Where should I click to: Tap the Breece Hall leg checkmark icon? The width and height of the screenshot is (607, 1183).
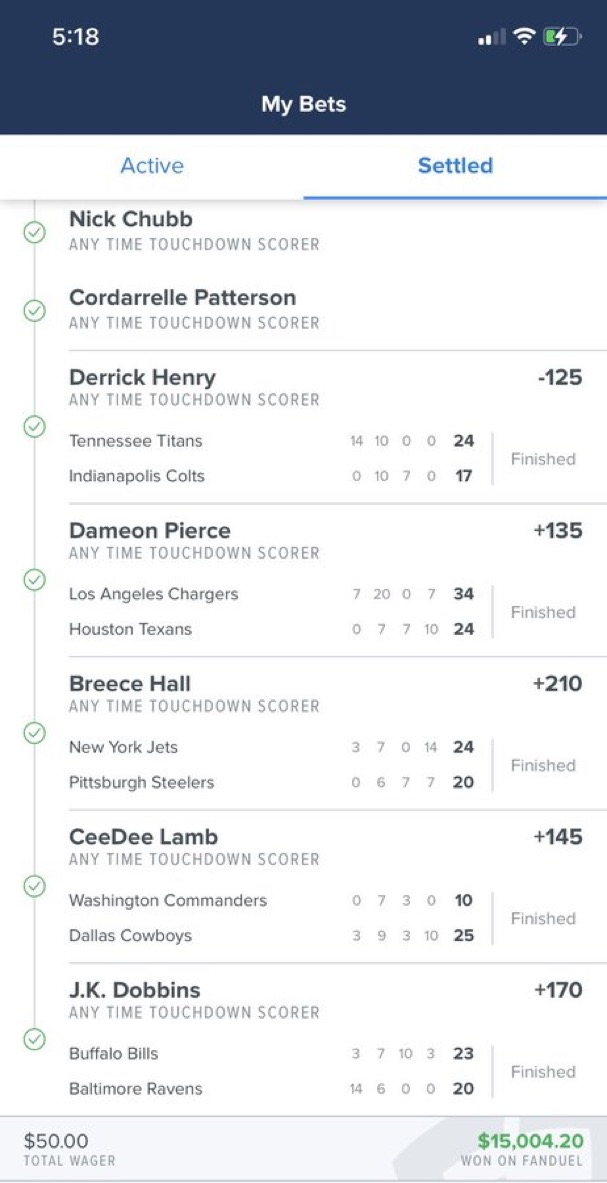[34, 733]
